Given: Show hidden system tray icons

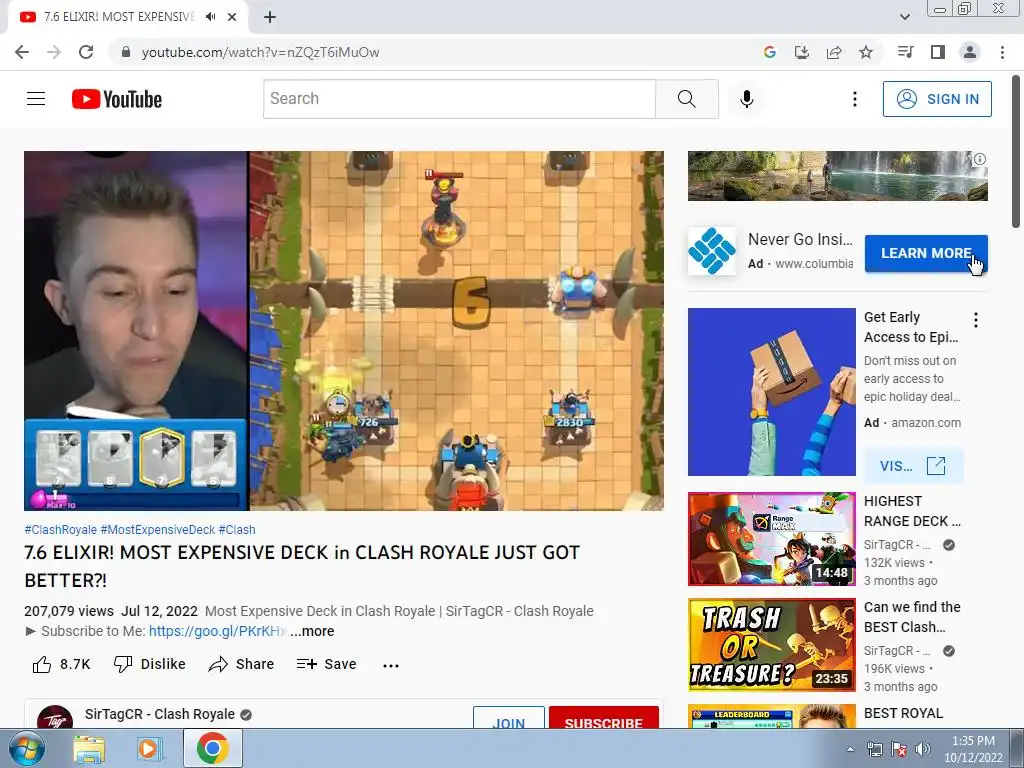Looking at the screenshot, I should coord(850,749).
